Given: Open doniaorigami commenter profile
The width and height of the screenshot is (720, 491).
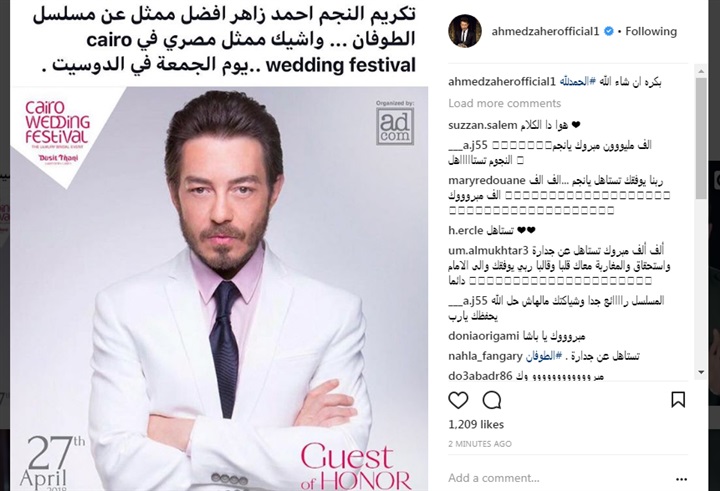Looking at the screenshot, I should coord(483,336).
